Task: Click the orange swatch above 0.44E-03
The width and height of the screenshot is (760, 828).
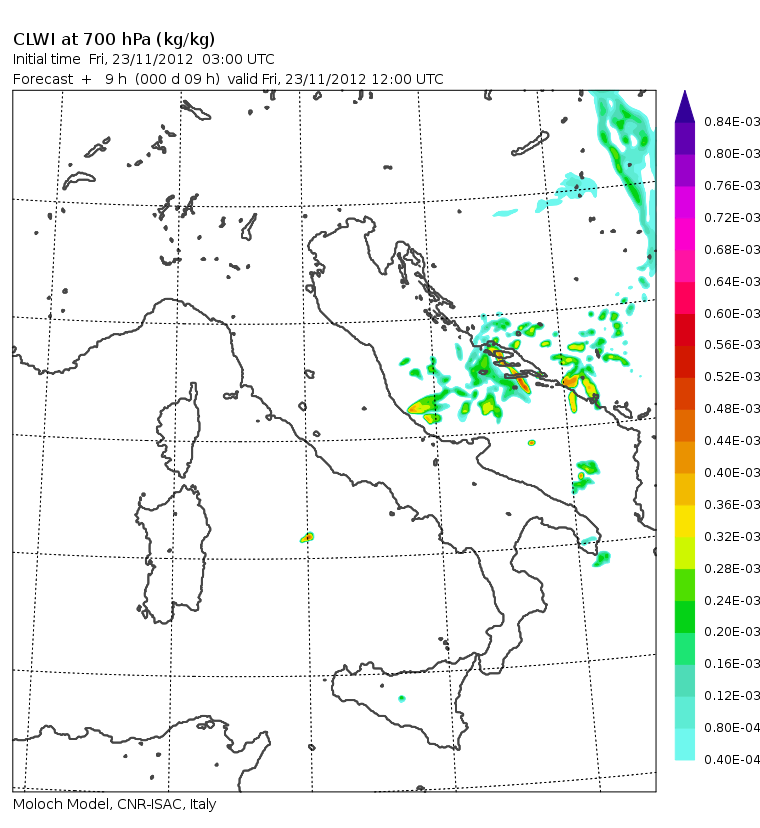Action: [x=684, y=426]
